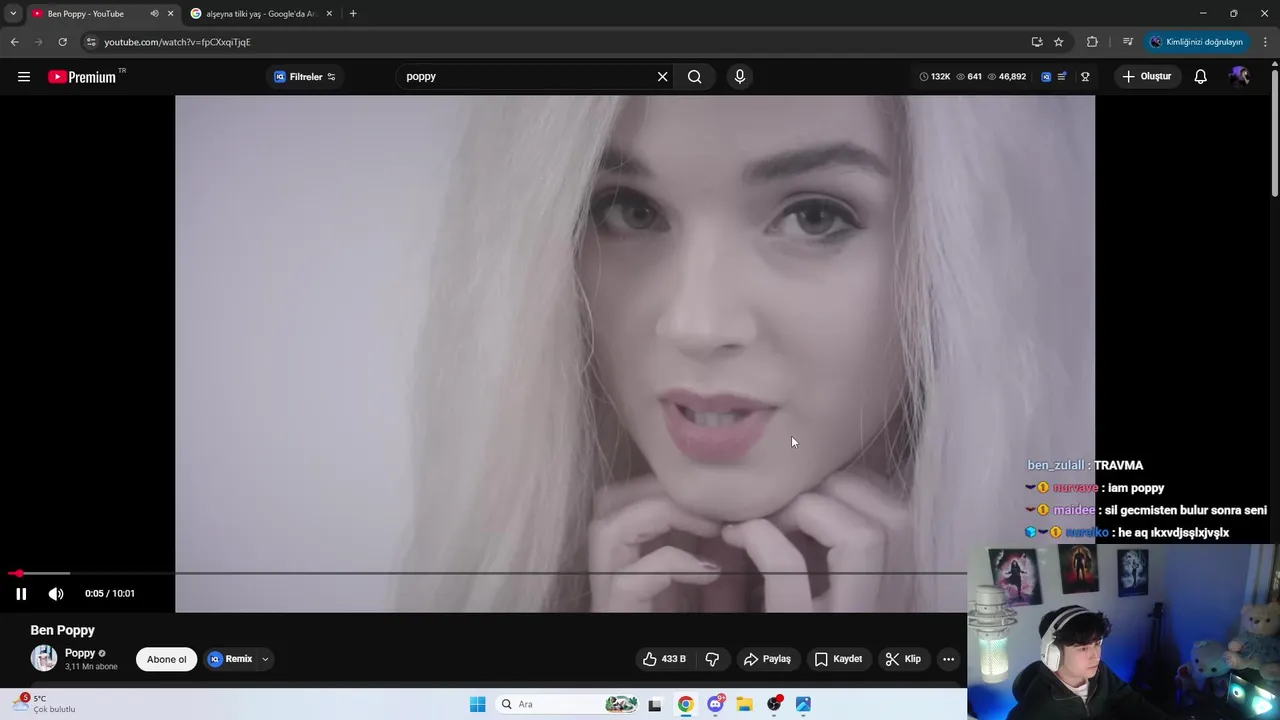
Task: Click the Windows taskbar Ara search box
Action: (566, 704)
